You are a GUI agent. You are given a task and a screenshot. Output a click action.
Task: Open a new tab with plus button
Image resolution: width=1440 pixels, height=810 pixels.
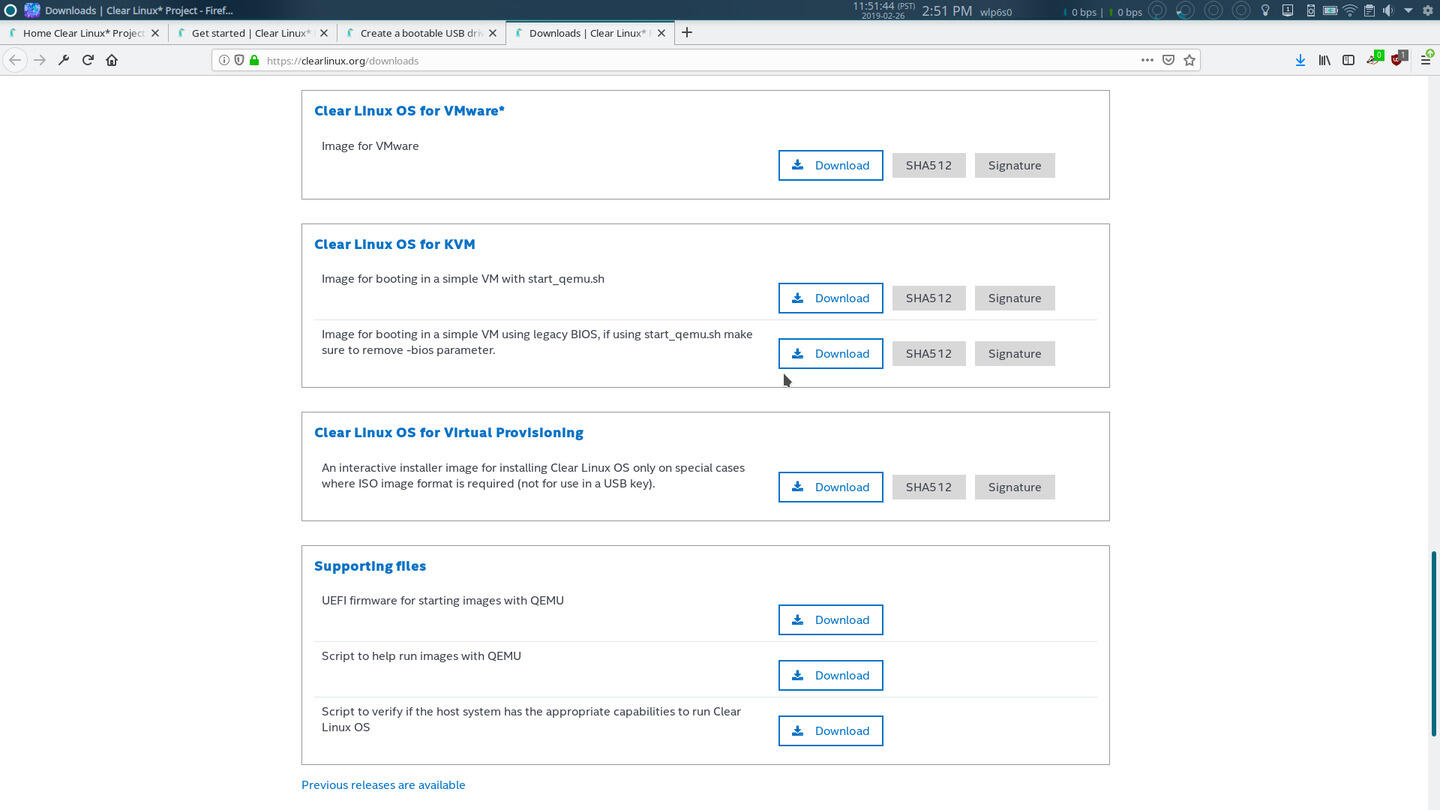[686, 32]
